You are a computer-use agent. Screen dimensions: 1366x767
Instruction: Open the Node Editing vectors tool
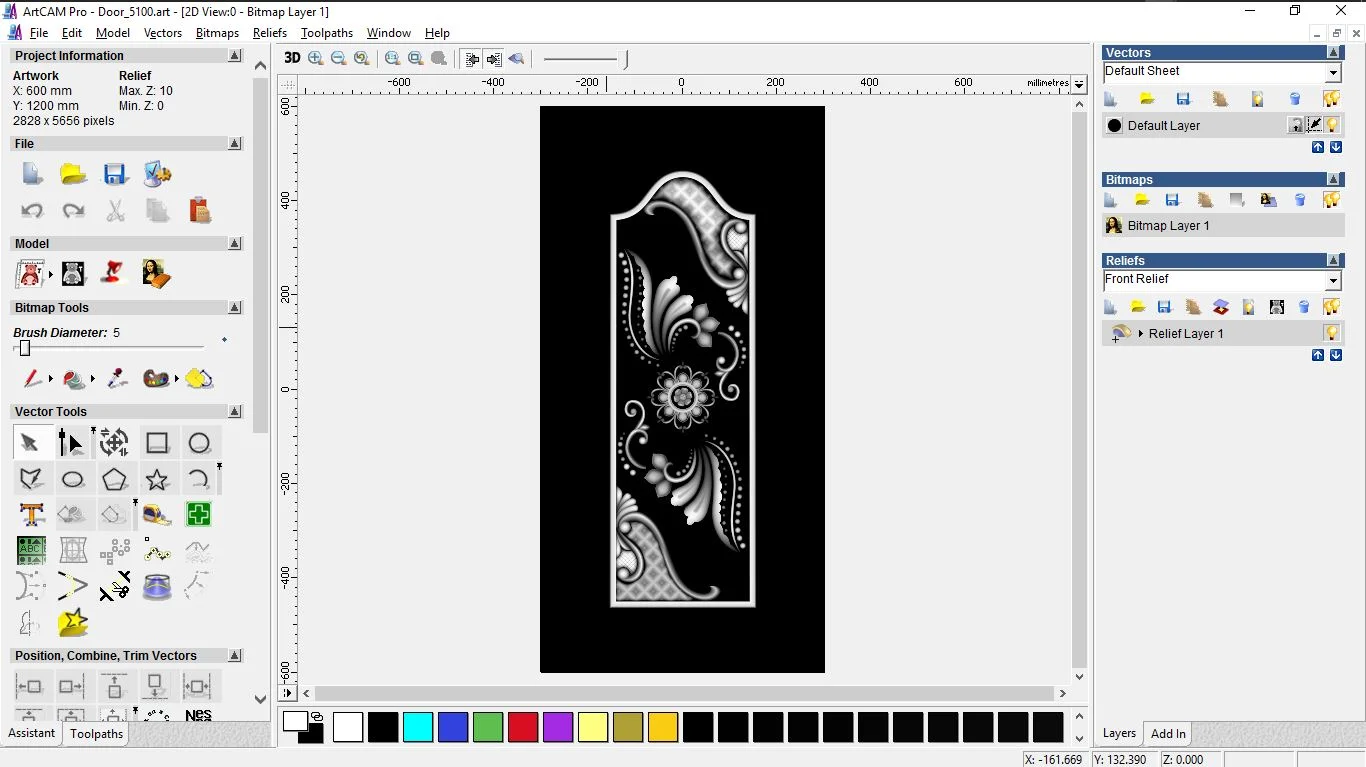(x=72, y=442)
